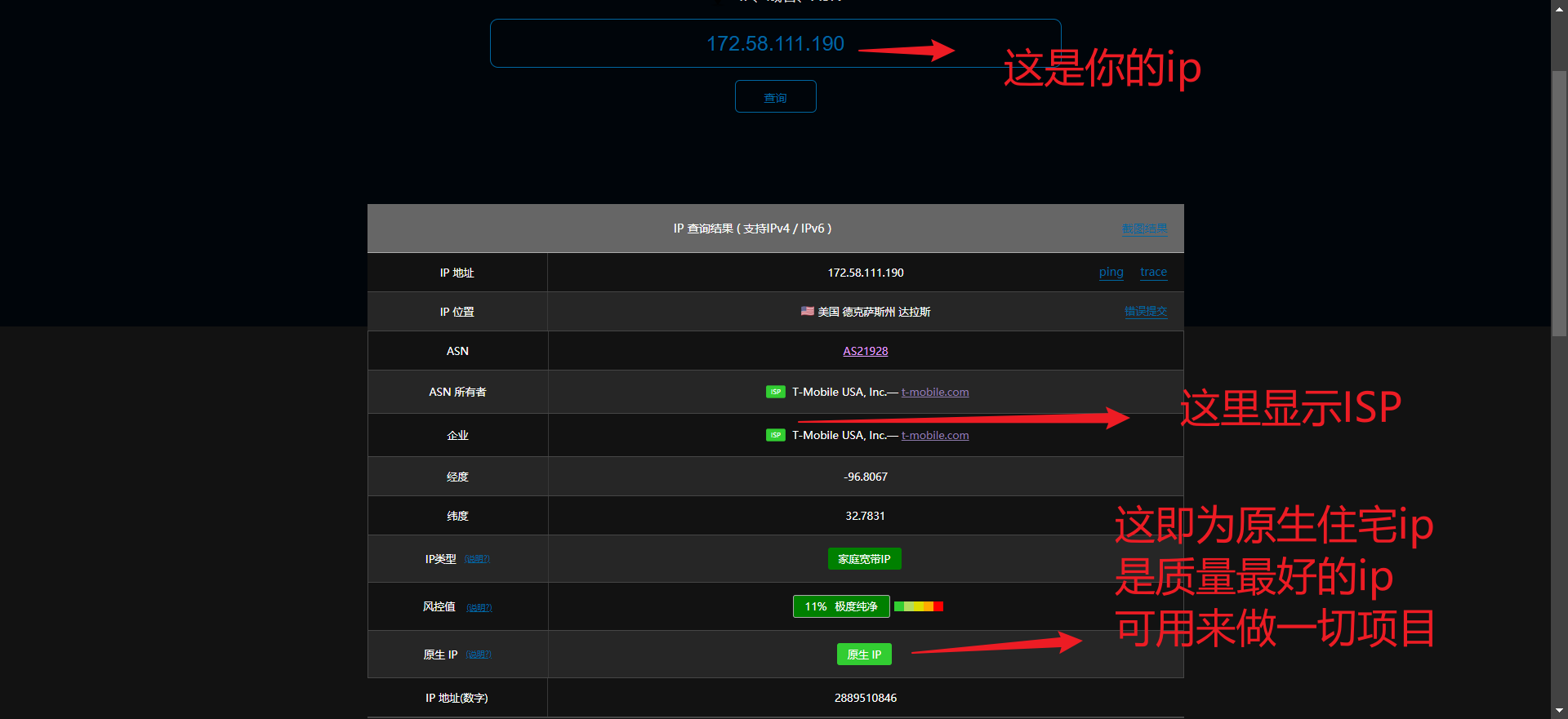Click the IP 地址 row label
This screenshot has height=719, width=1568.
click(x=457, y=273)
